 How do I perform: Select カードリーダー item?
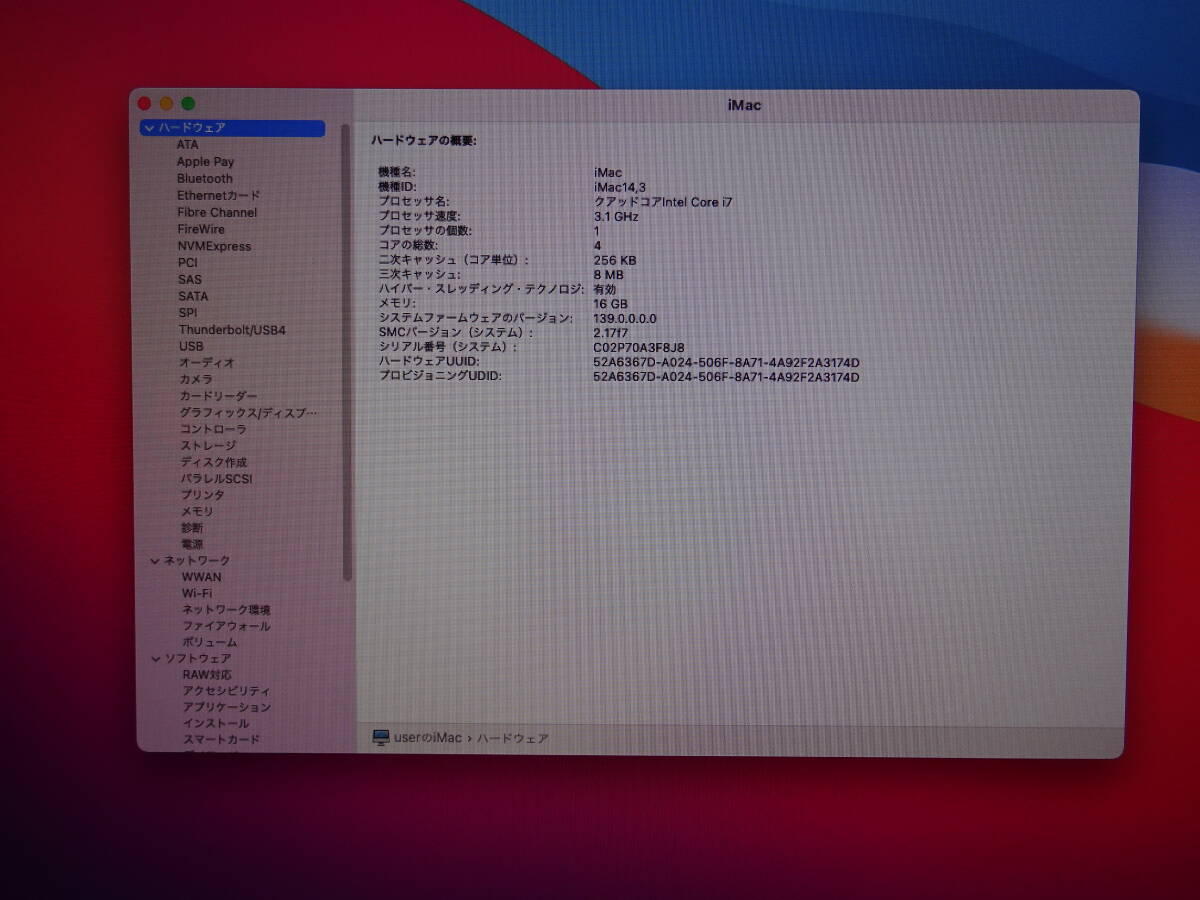[x=218, y=397]
